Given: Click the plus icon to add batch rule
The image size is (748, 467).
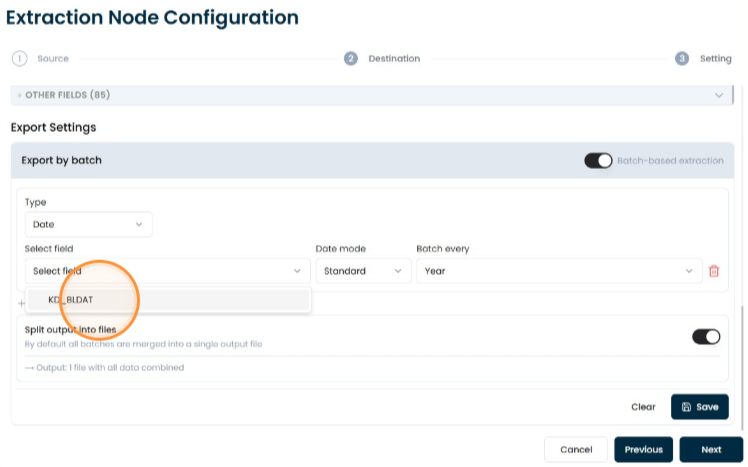Looking at the screenshot, I should coord(21,303).
